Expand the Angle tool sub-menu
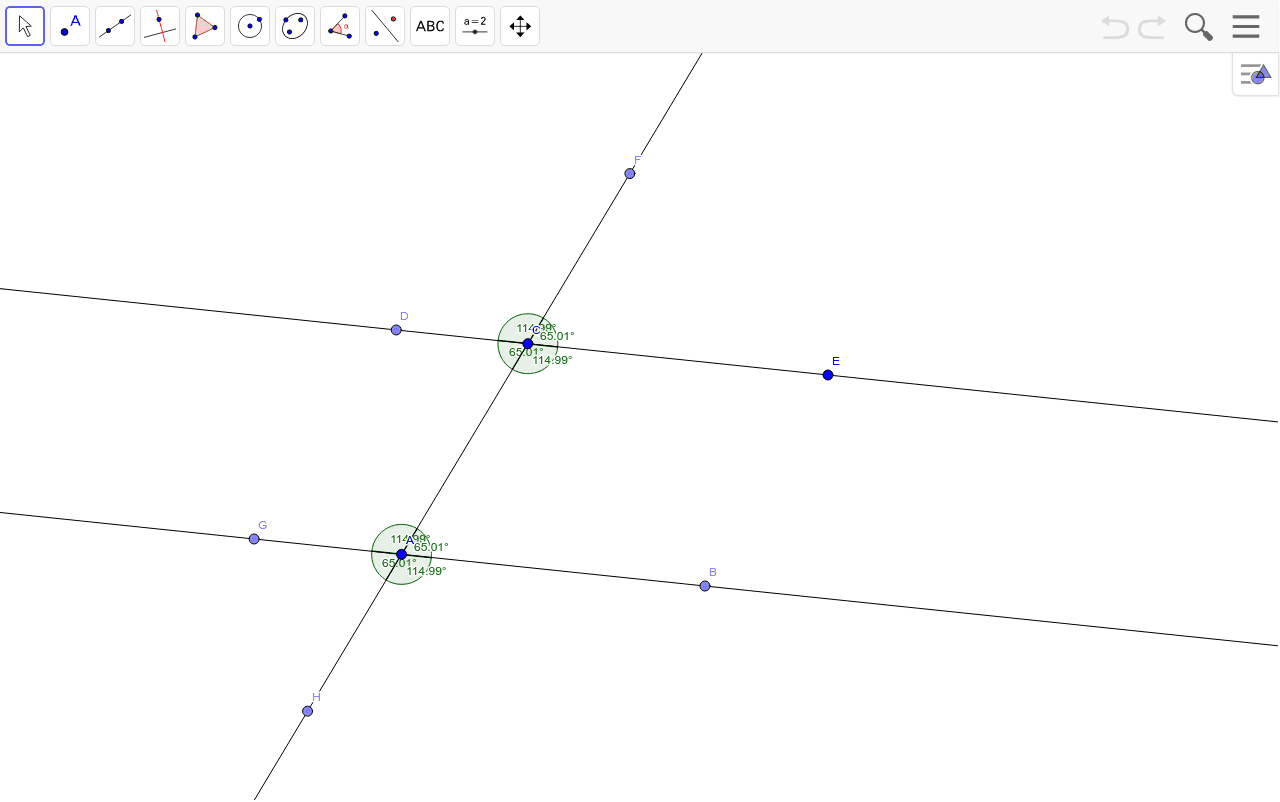The image size is (1280, 802). pos(354,41)
